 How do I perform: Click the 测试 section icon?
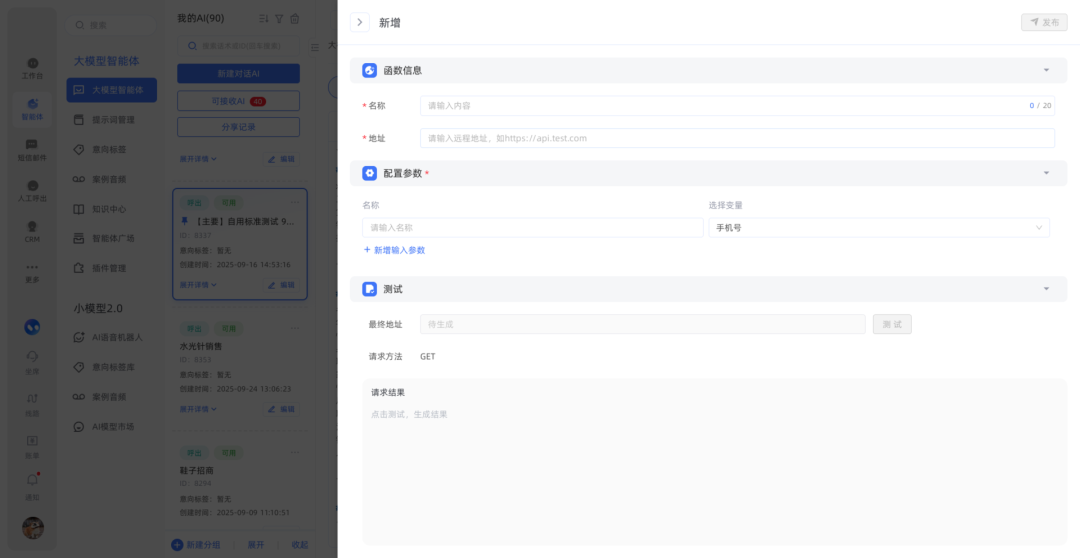tap(370, 289)
